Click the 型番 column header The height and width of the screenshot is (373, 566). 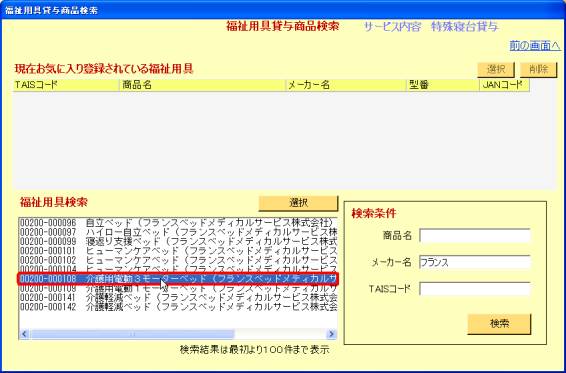[x=443, y=85]
